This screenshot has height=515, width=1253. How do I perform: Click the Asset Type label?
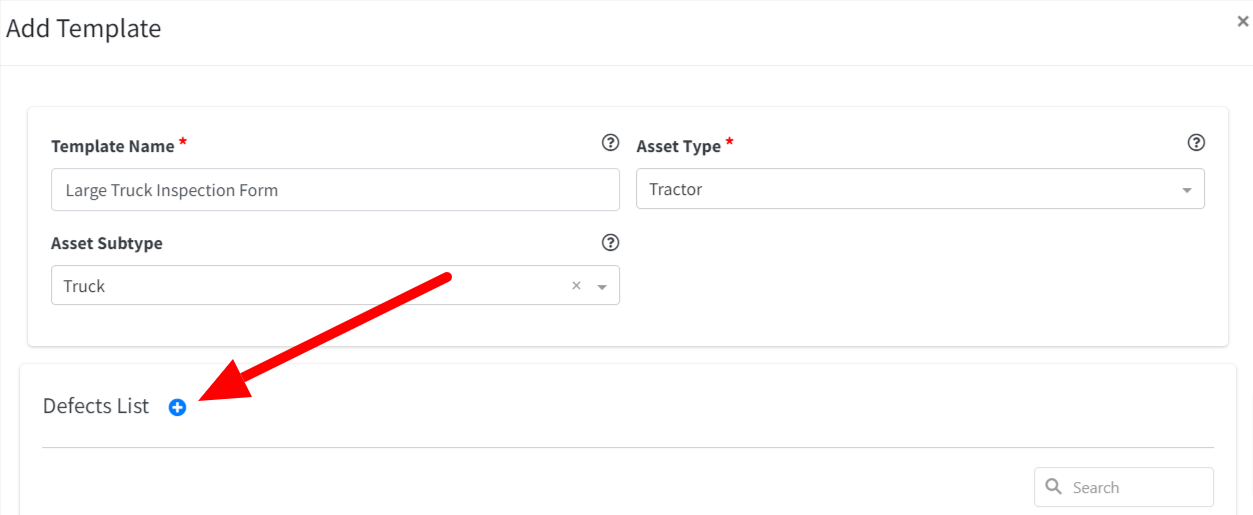point(678,146)
